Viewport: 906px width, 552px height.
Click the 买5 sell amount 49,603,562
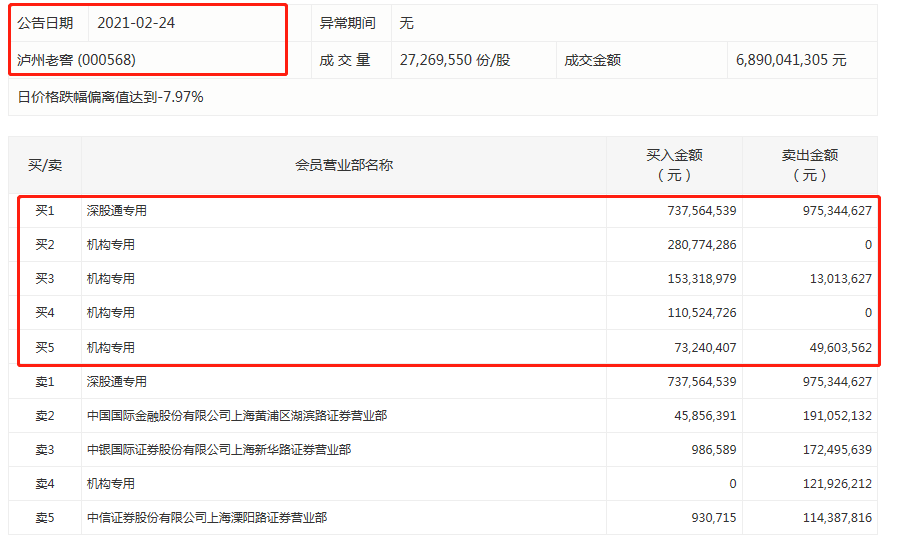click(x=830, y=347)
